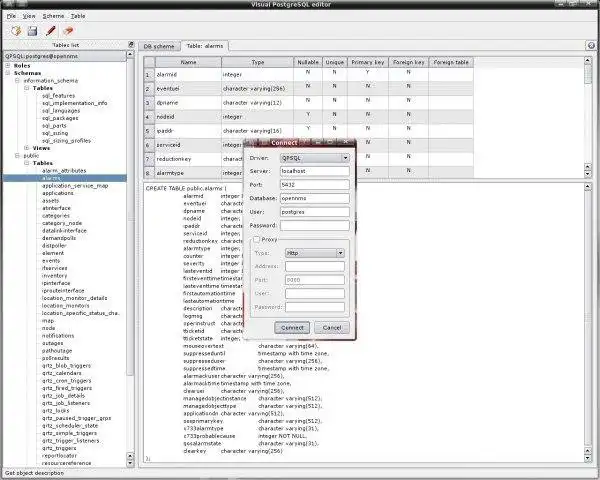Click row header number 5 for ipaddr
Viewport: 600px width, 480px height.
click(149, 131)
